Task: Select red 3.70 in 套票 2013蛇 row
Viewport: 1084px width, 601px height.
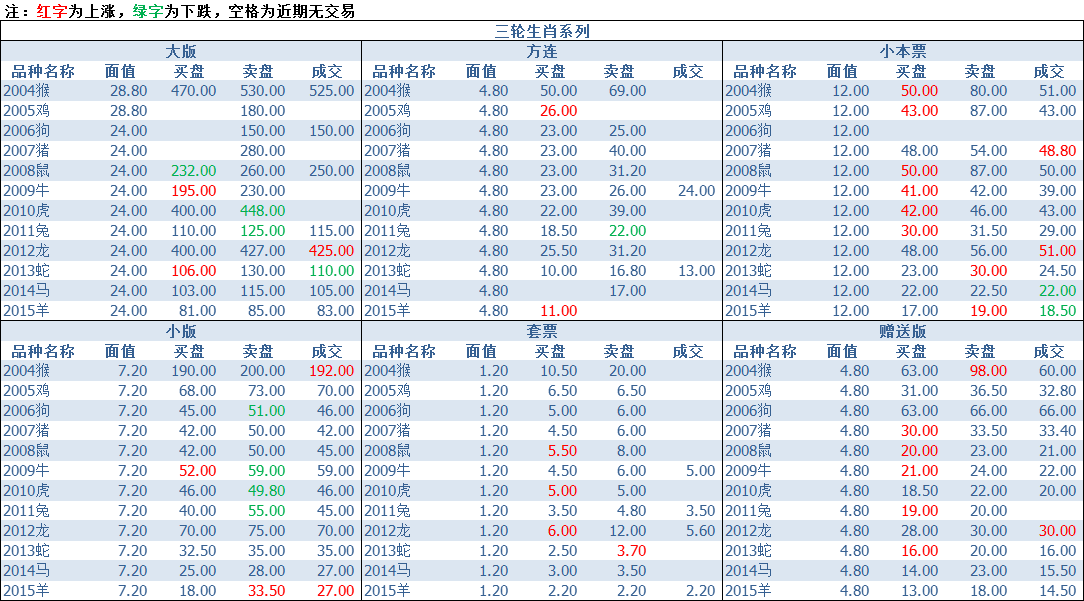Action: 632,551
